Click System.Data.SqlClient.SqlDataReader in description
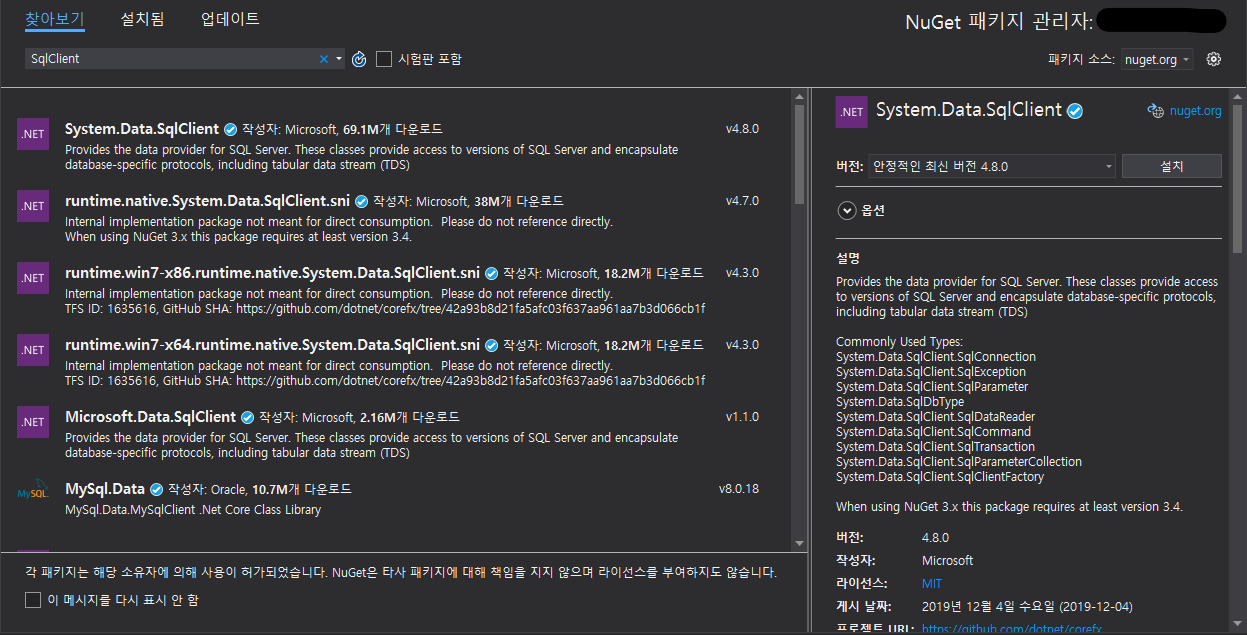The width and height of the screenshot is (1247, 635). coord(936,417)
